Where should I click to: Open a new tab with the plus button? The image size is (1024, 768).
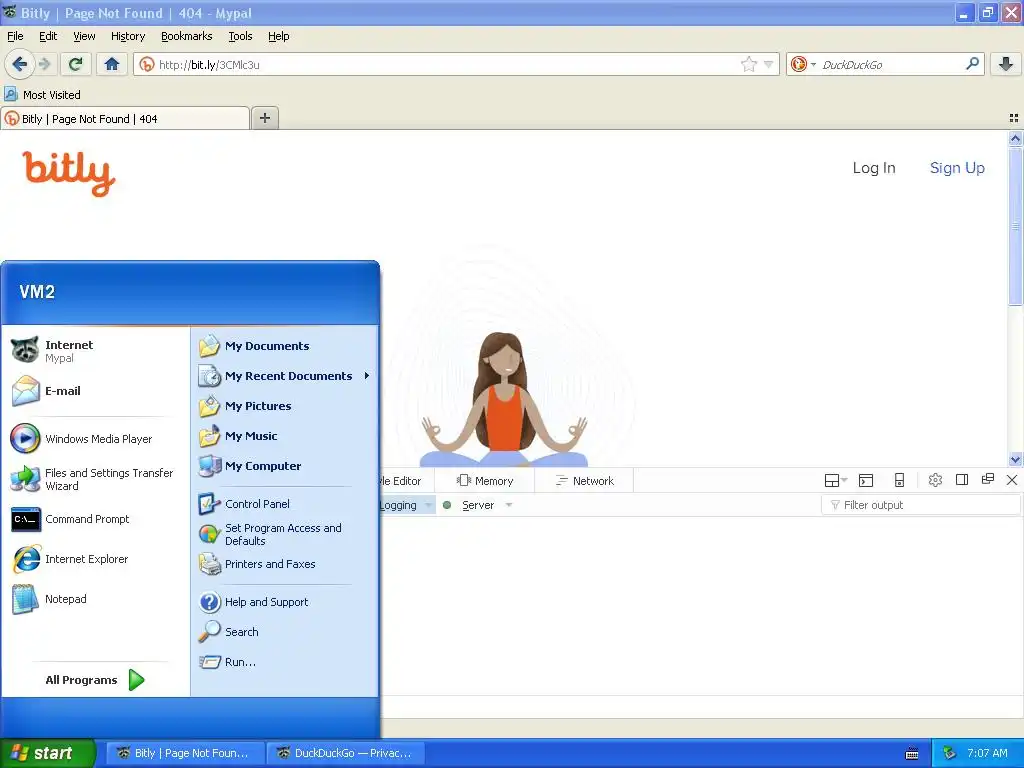[x=264, y=118]
